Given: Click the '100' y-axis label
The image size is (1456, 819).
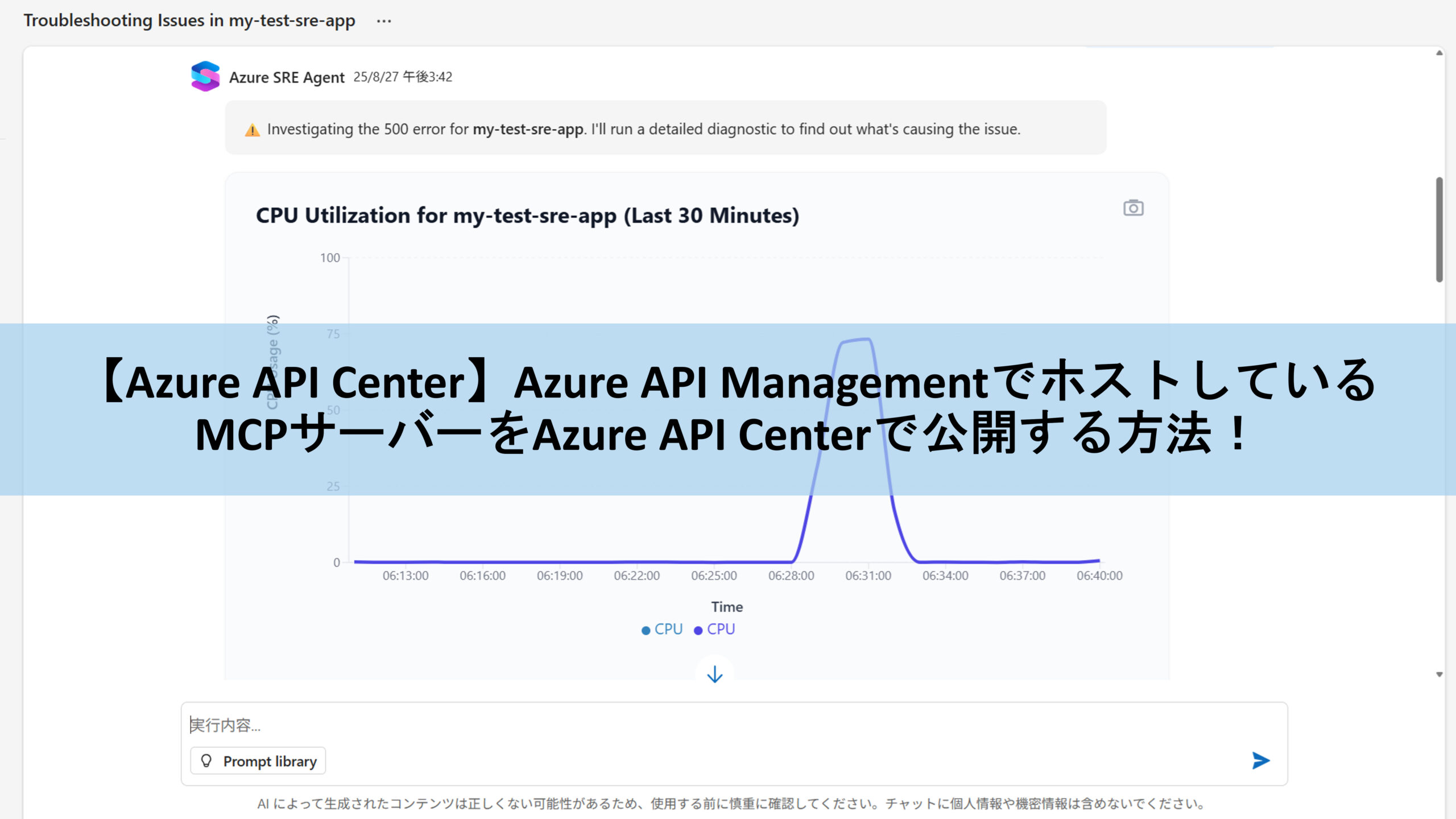Looking at the screenshot, I should 330,258.
